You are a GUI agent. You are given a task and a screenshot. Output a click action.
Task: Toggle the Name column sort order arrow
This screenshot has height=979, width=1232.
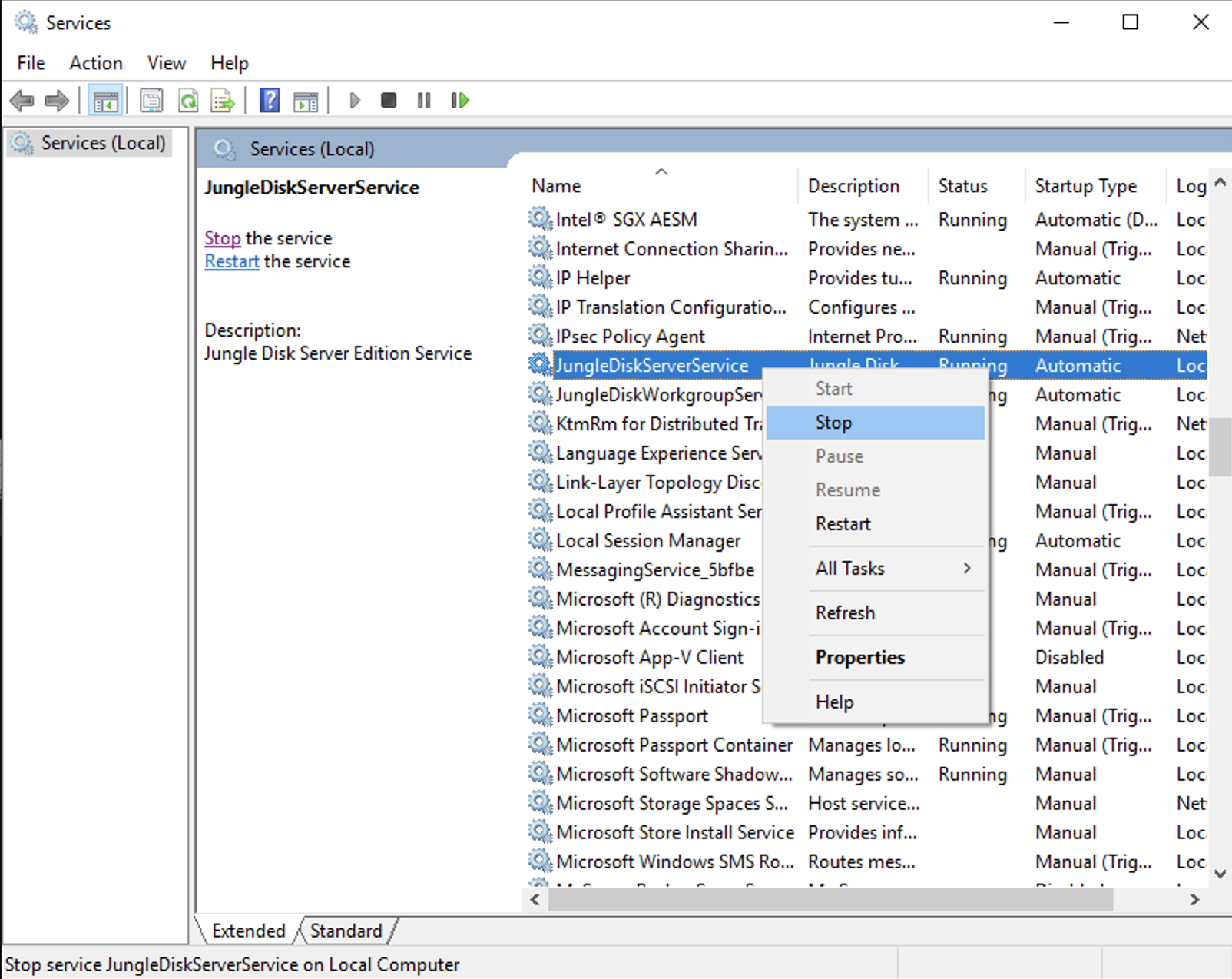tap(661, 171)
